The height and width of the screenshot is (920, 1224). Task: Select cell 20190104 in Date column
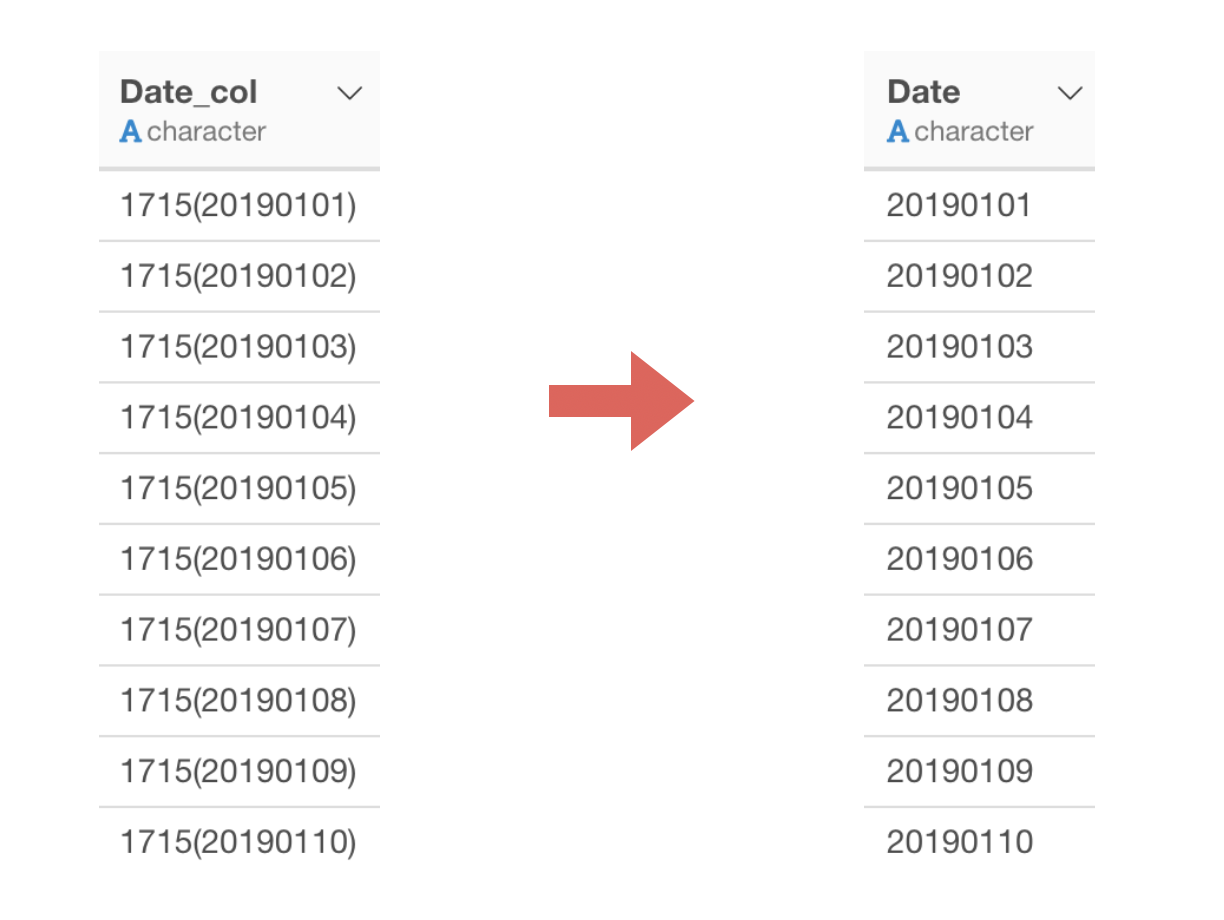(x=979, y=418)
